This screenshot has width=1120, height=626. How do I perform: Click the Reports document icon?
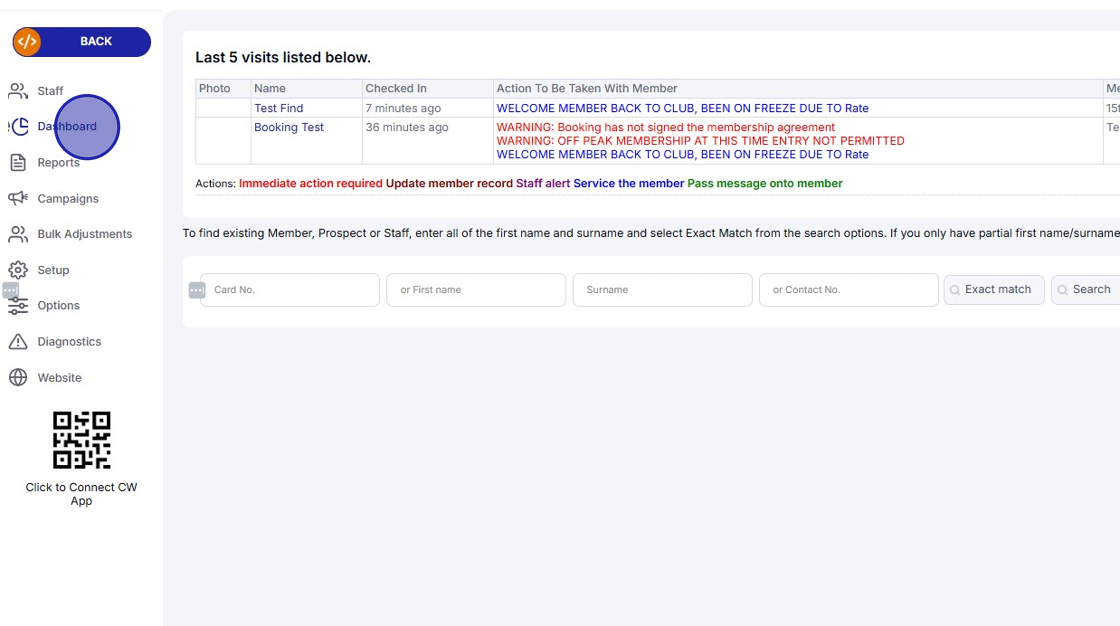pos(18,162)
